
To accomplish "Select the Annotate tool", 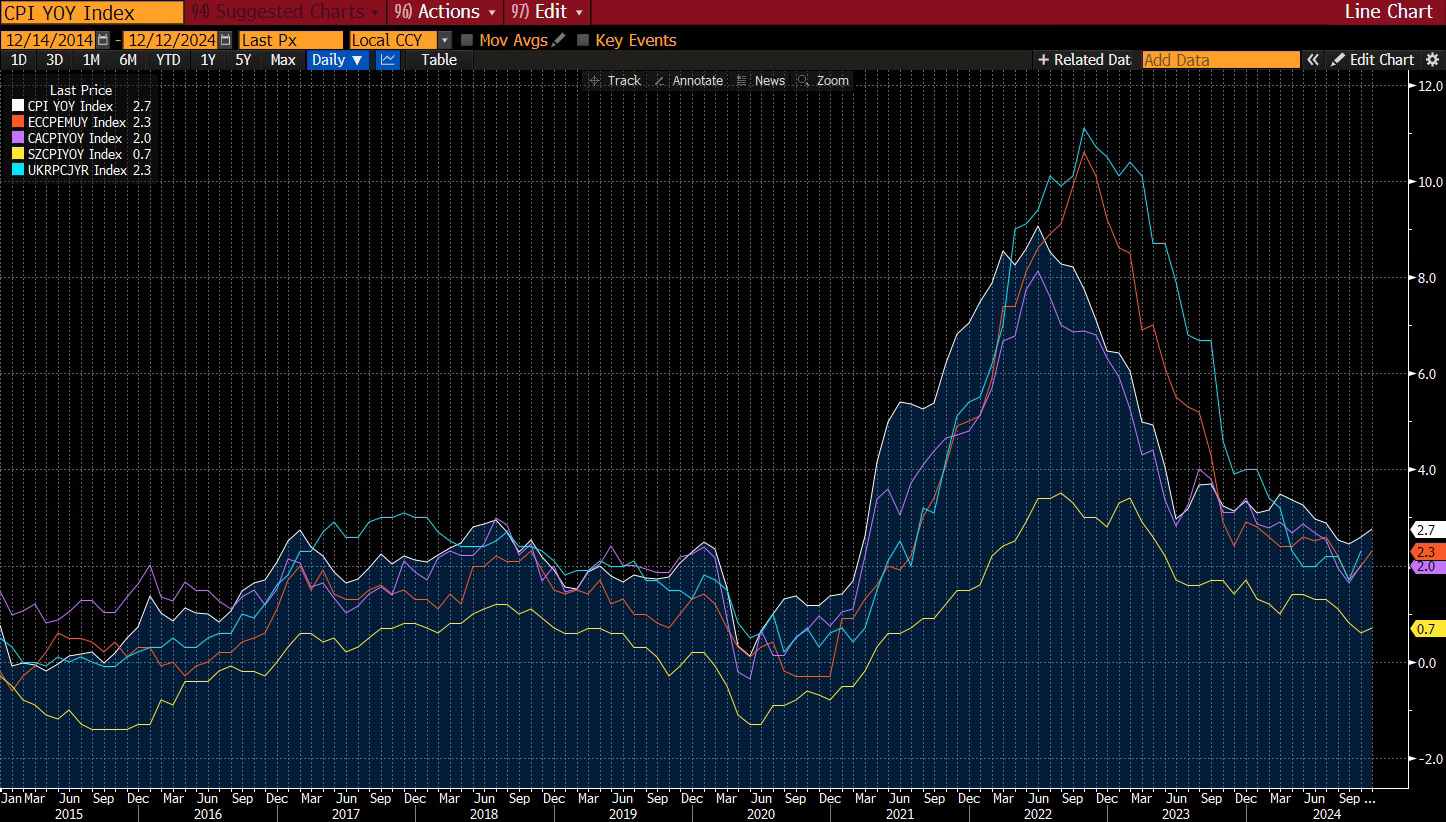I will 688,80.
